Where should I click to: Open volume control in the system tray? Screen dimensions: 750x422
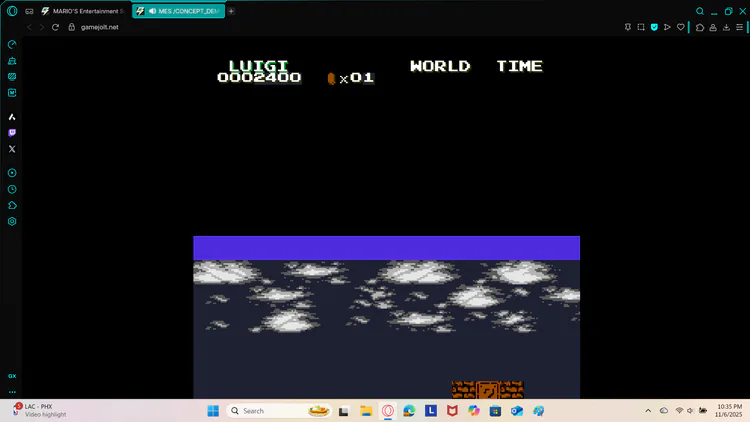(690, 411)
